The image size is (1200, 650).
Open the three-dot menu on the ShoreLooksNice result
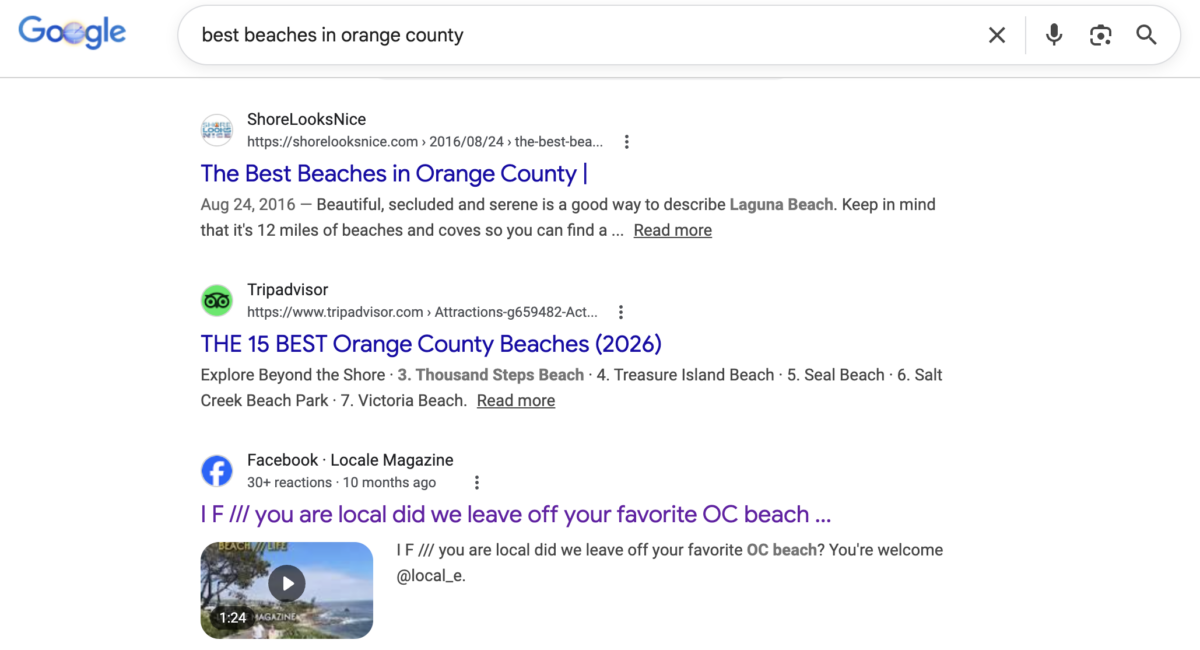click(627, 142)
